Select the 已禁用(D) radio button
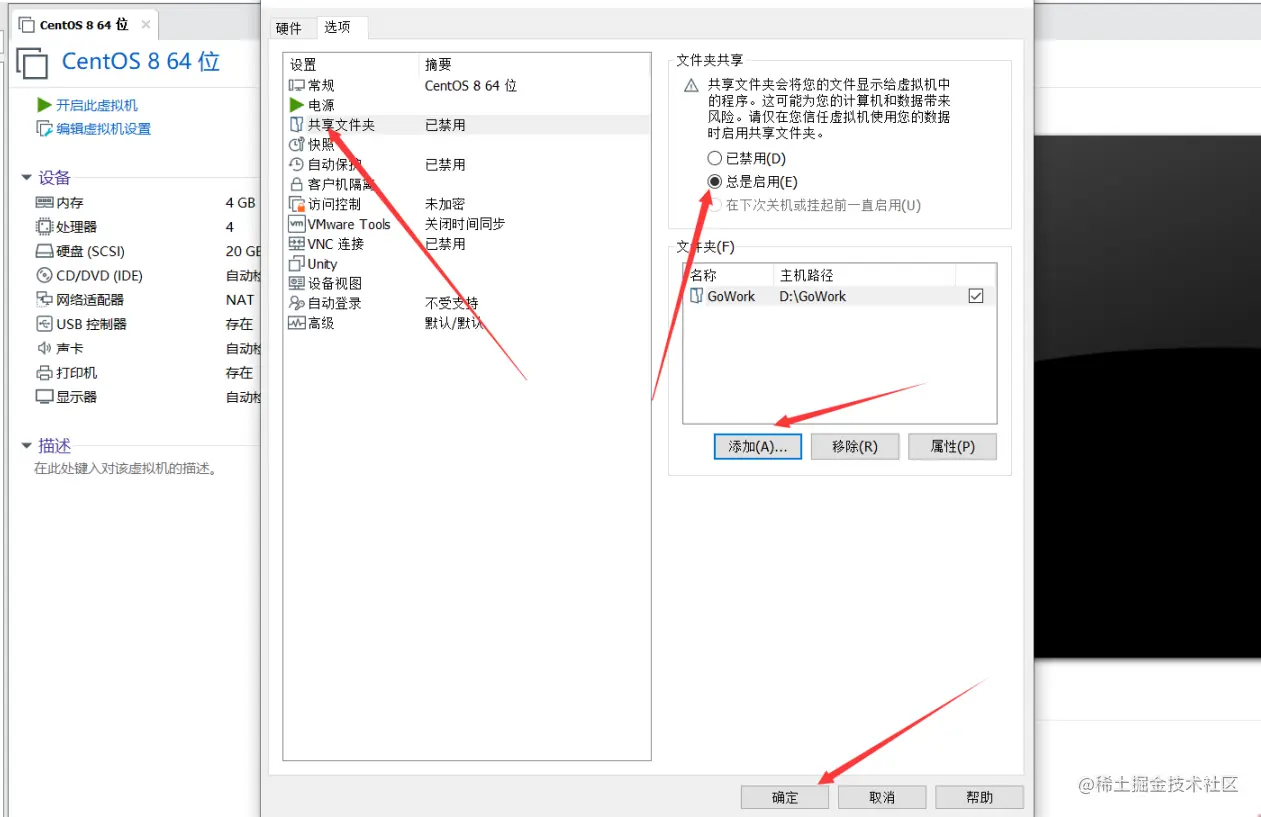1261x817 pixels. point(714,158)
